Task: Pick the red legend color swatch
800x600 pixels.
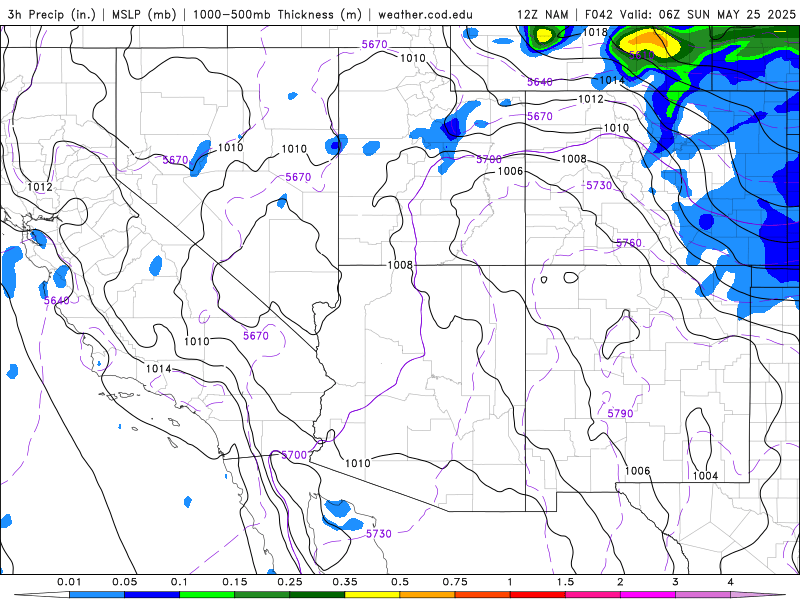Action: [538, 595]
